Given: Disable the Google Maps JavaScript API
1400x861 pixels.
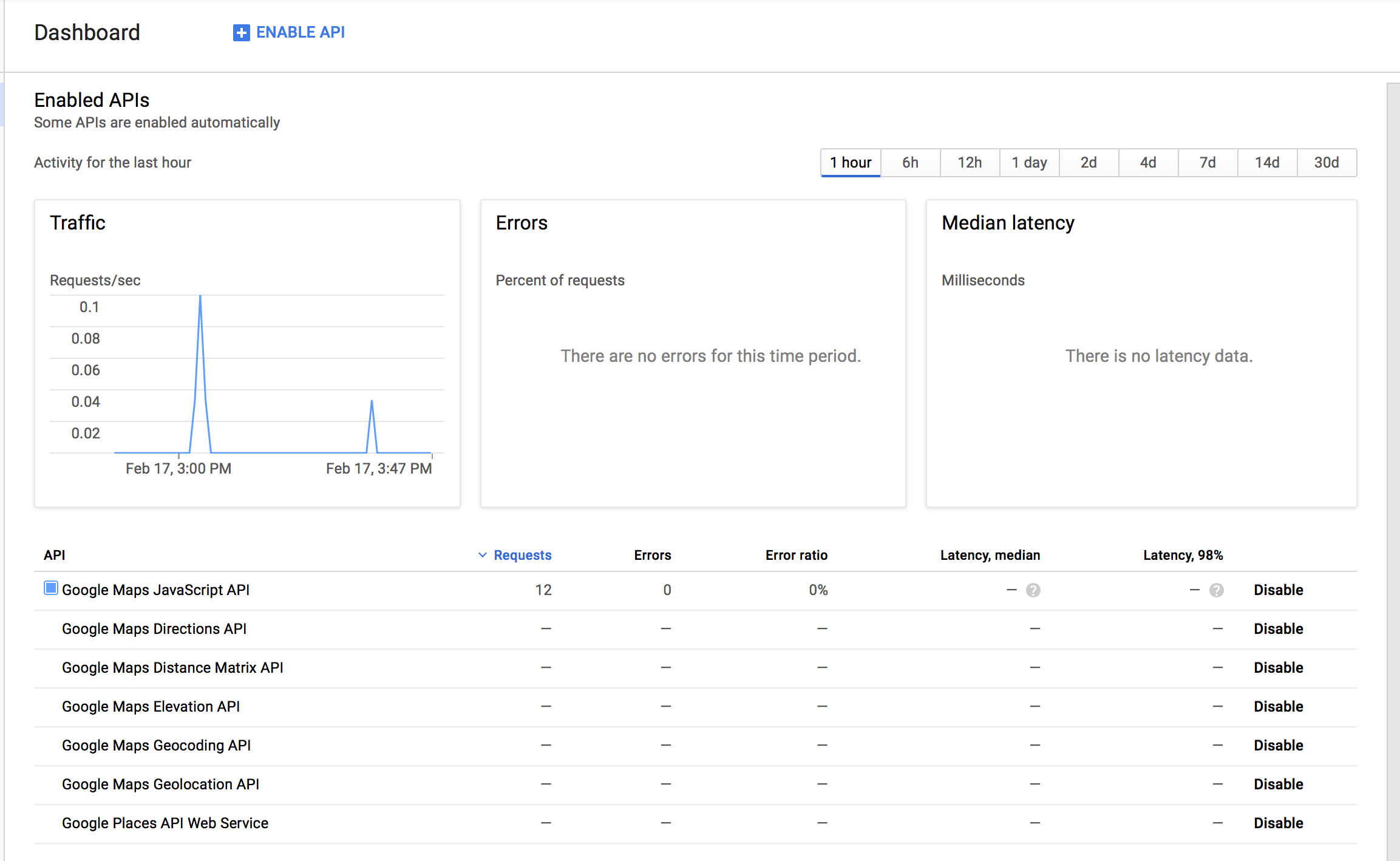Looking at the screenshot, I should pos(1278,590).
